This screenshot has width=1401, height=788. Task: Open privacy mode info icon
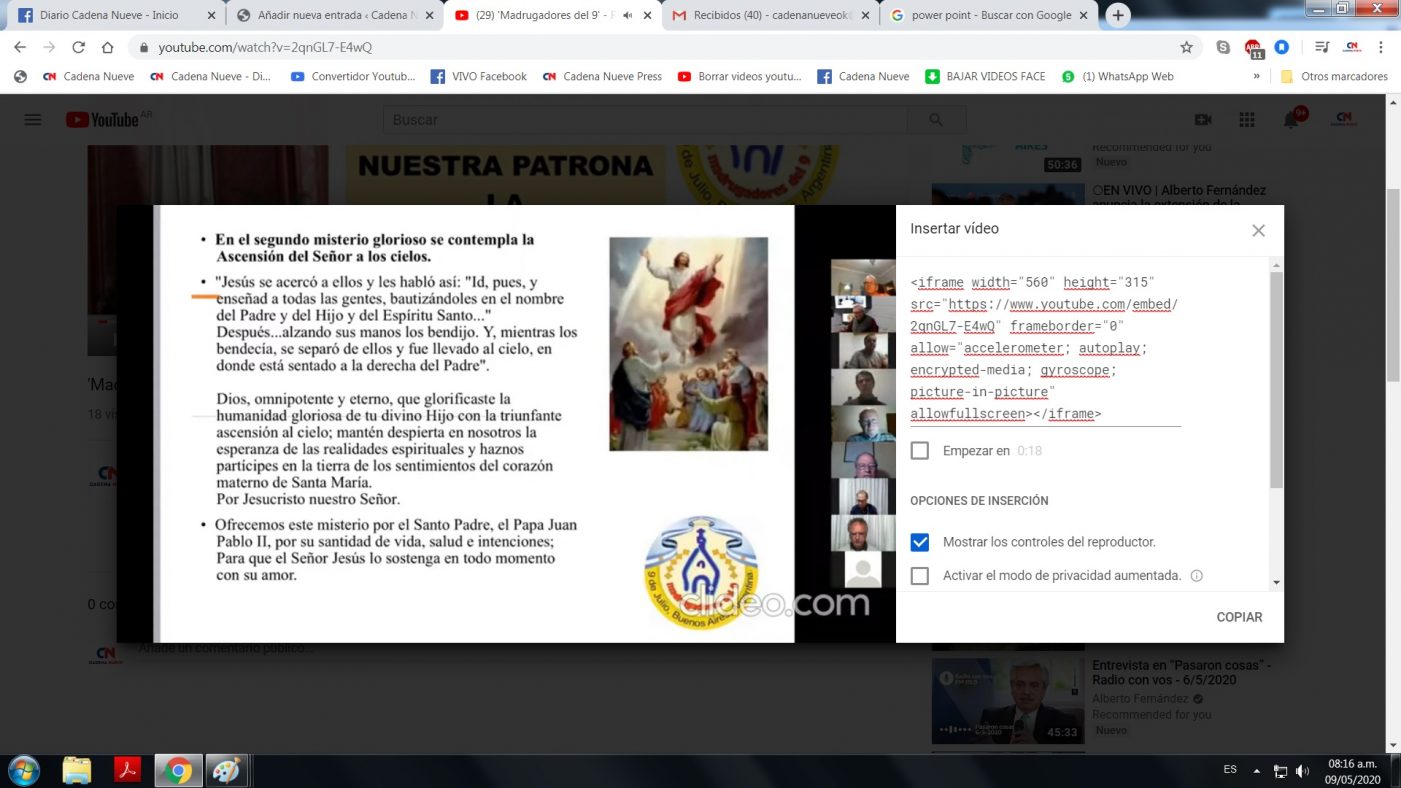[x=1196, y=576]
